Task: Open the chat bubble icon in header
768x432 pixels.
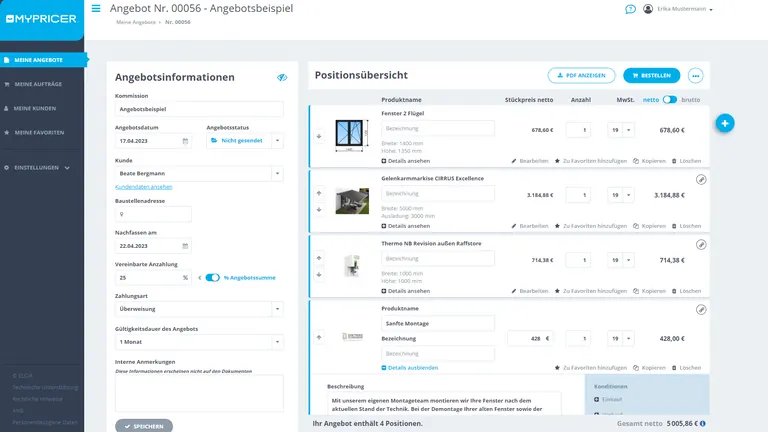Action: pos(630,9)
